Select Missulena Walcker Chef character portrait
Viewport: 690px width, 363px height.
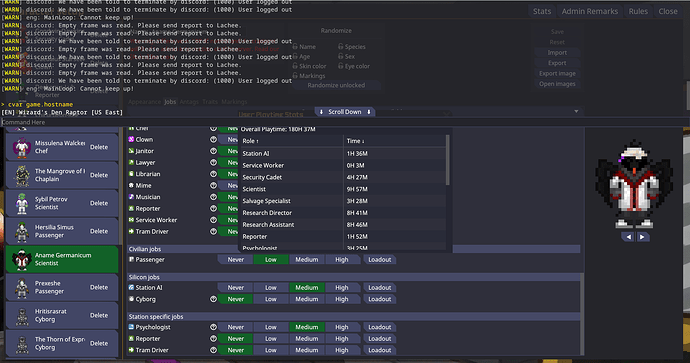point(22,147)
